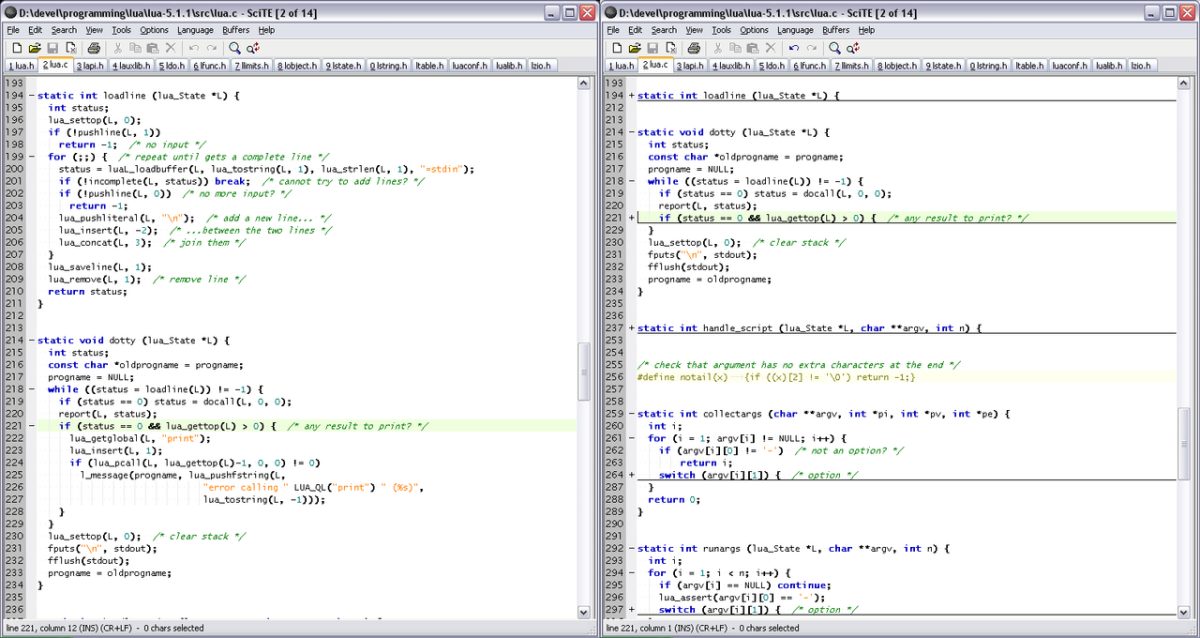Screen dimensions: 1200x638
Task: Click Redo arrow icon in left SciTE window
Action: click(x=211, y=48)
